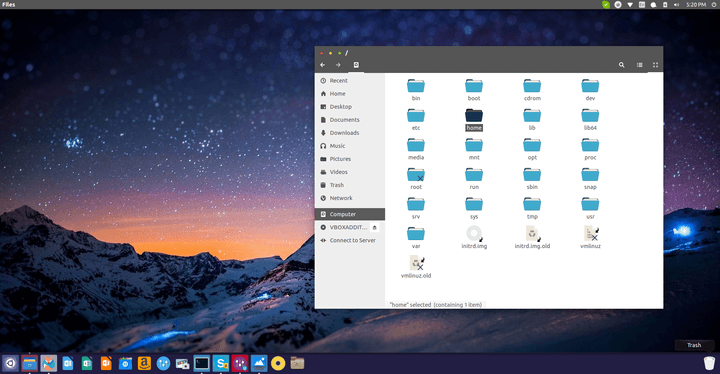Open Videos in the sidebar
This screenshot has height=374, width=720.
point(350,172)
